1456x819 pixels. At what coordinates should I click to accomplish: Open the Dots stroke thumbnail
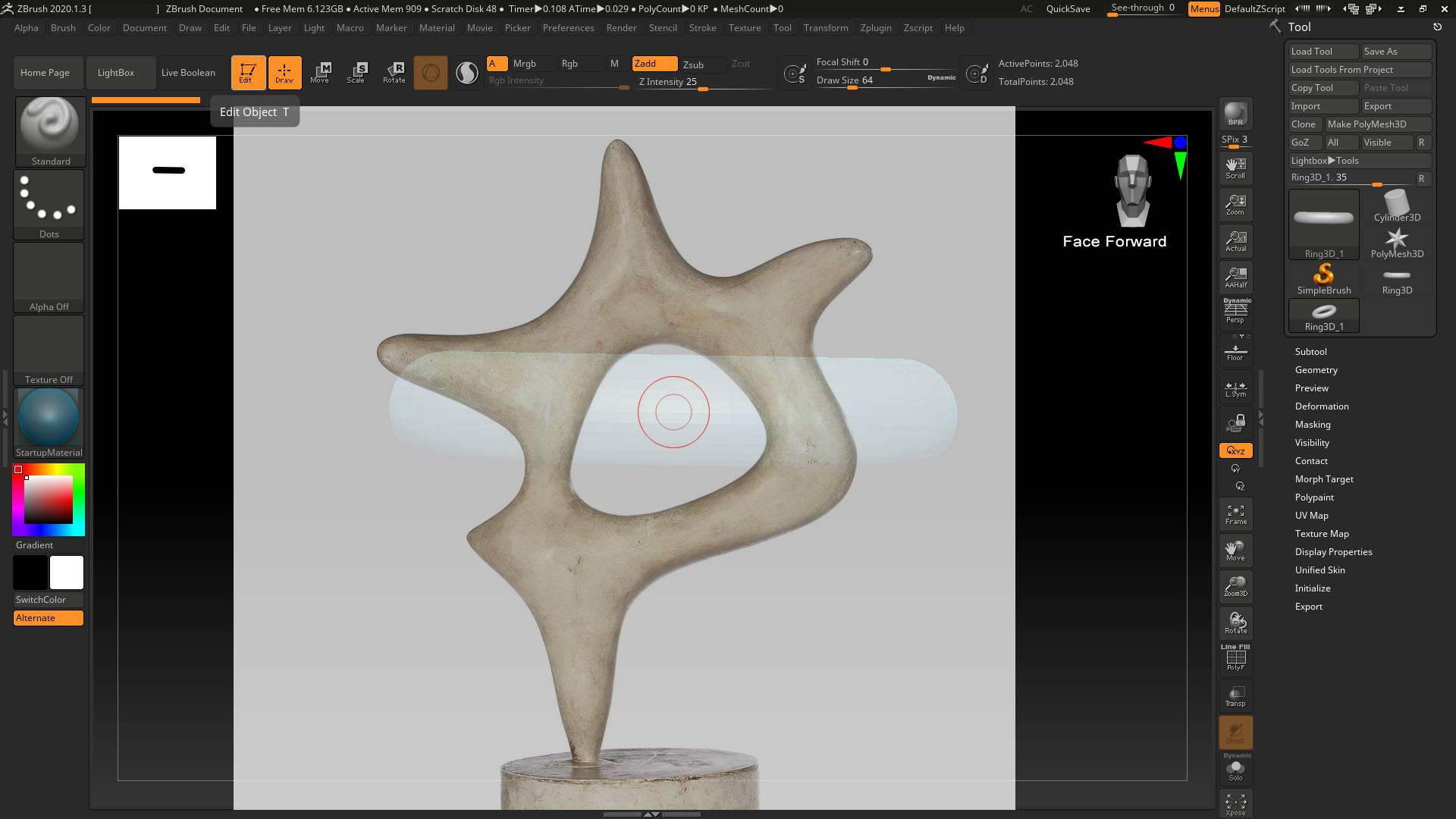(x=49, y=205)
